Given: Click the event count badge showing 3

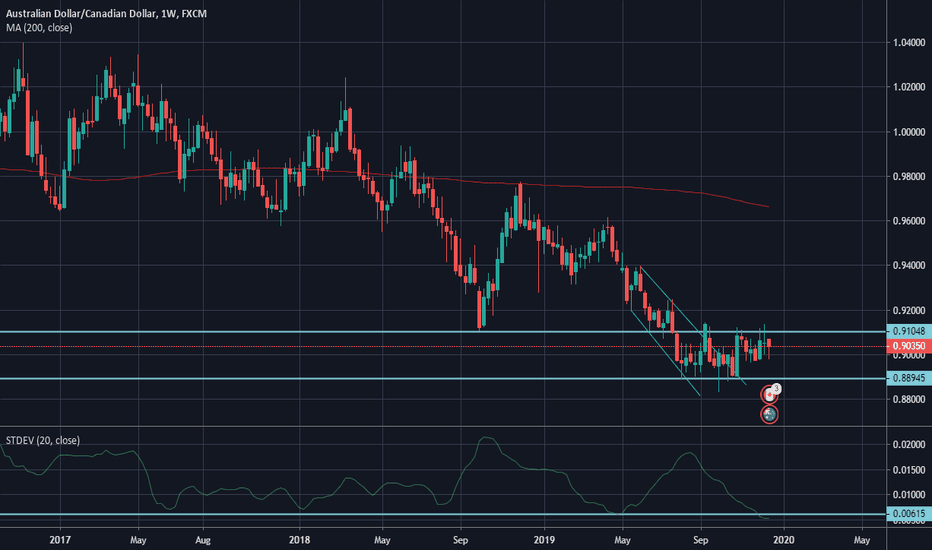Looking at the screenshot, I should (x=776, y=388).
